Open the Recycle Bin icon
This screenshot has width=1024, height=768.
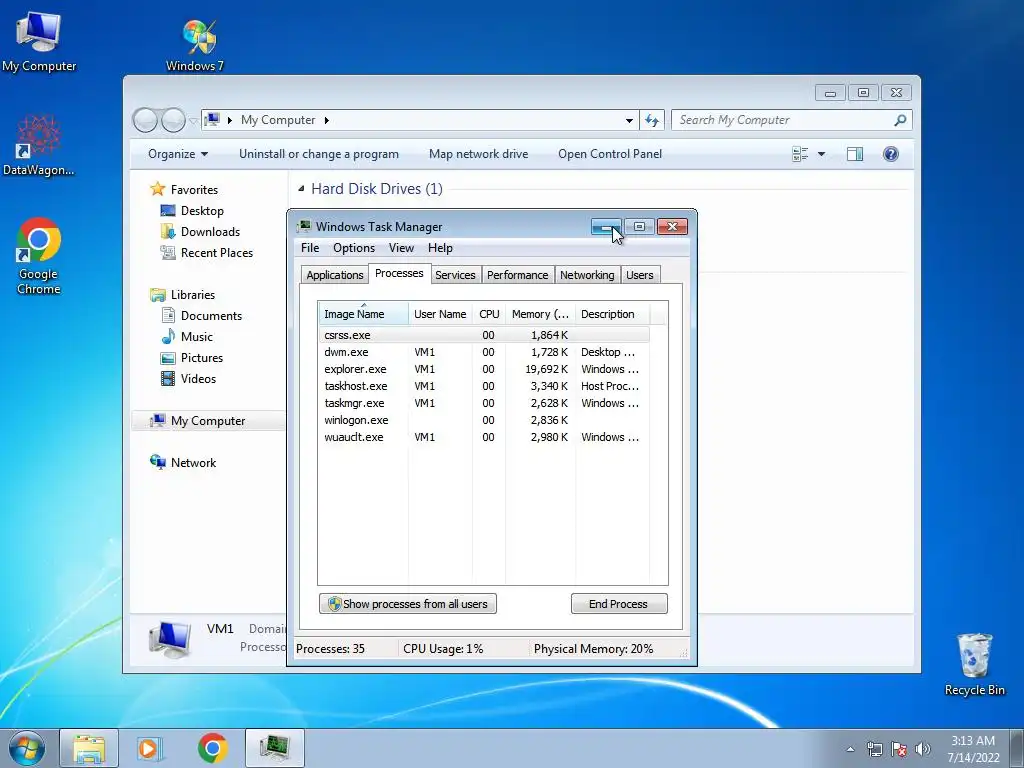click(x=974, y=664)
